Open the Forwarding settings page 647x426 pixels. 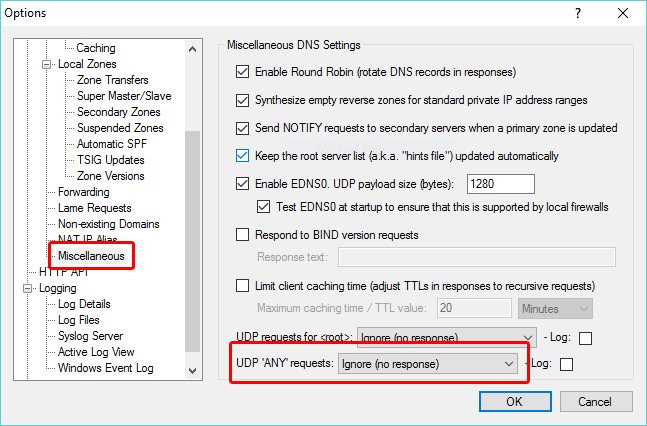(83, 192)
